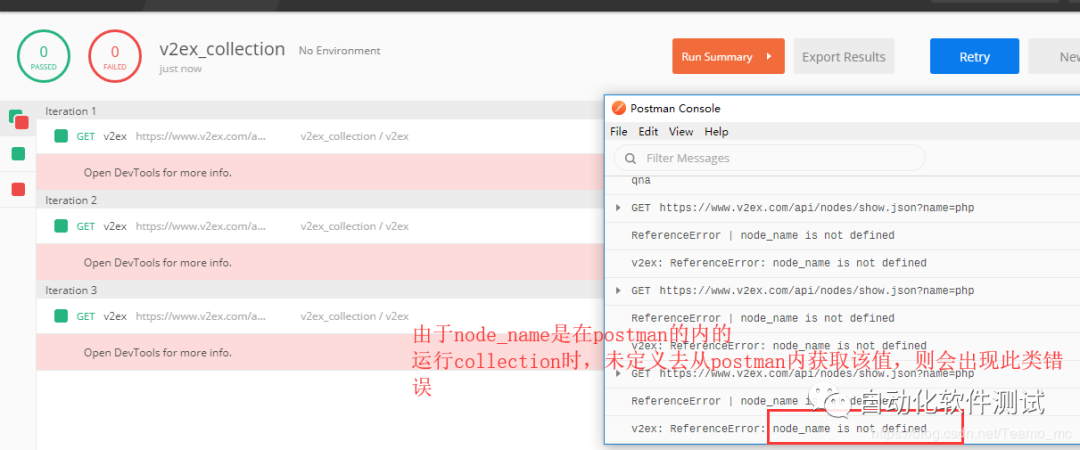Expand the second GET show.json?name=php console entry
Viewport: 1080px width, 450px height.
pyautogui.click(x=618, y=291)
